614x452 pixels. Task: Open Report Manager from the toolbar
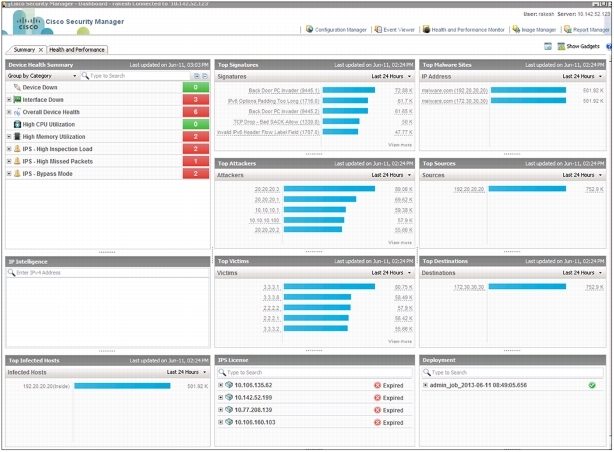pos(587,29)
